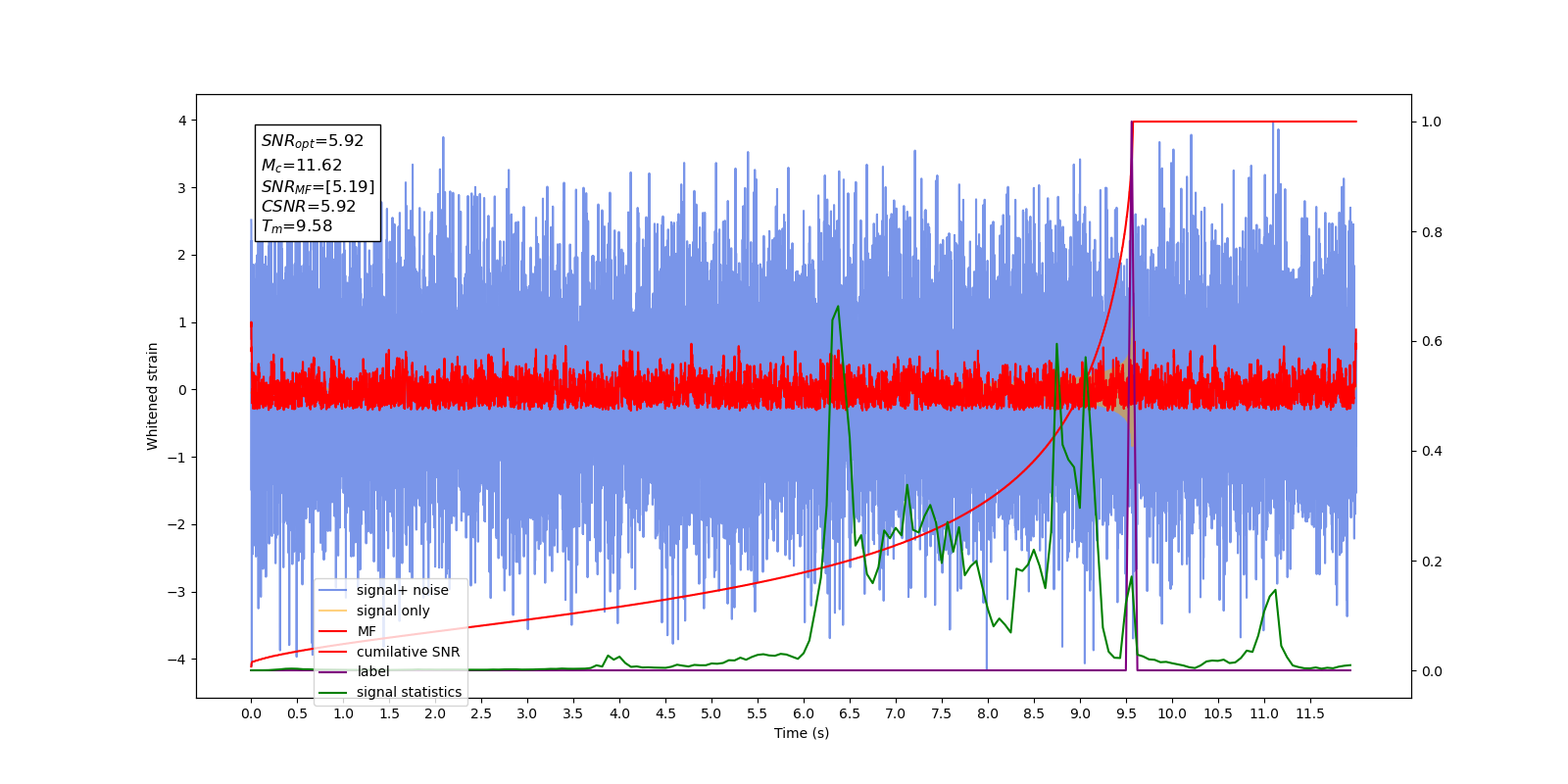Click the left y-axis tick label −4
The height and width of the screenshot is (784, 1568).
[177, 659]
